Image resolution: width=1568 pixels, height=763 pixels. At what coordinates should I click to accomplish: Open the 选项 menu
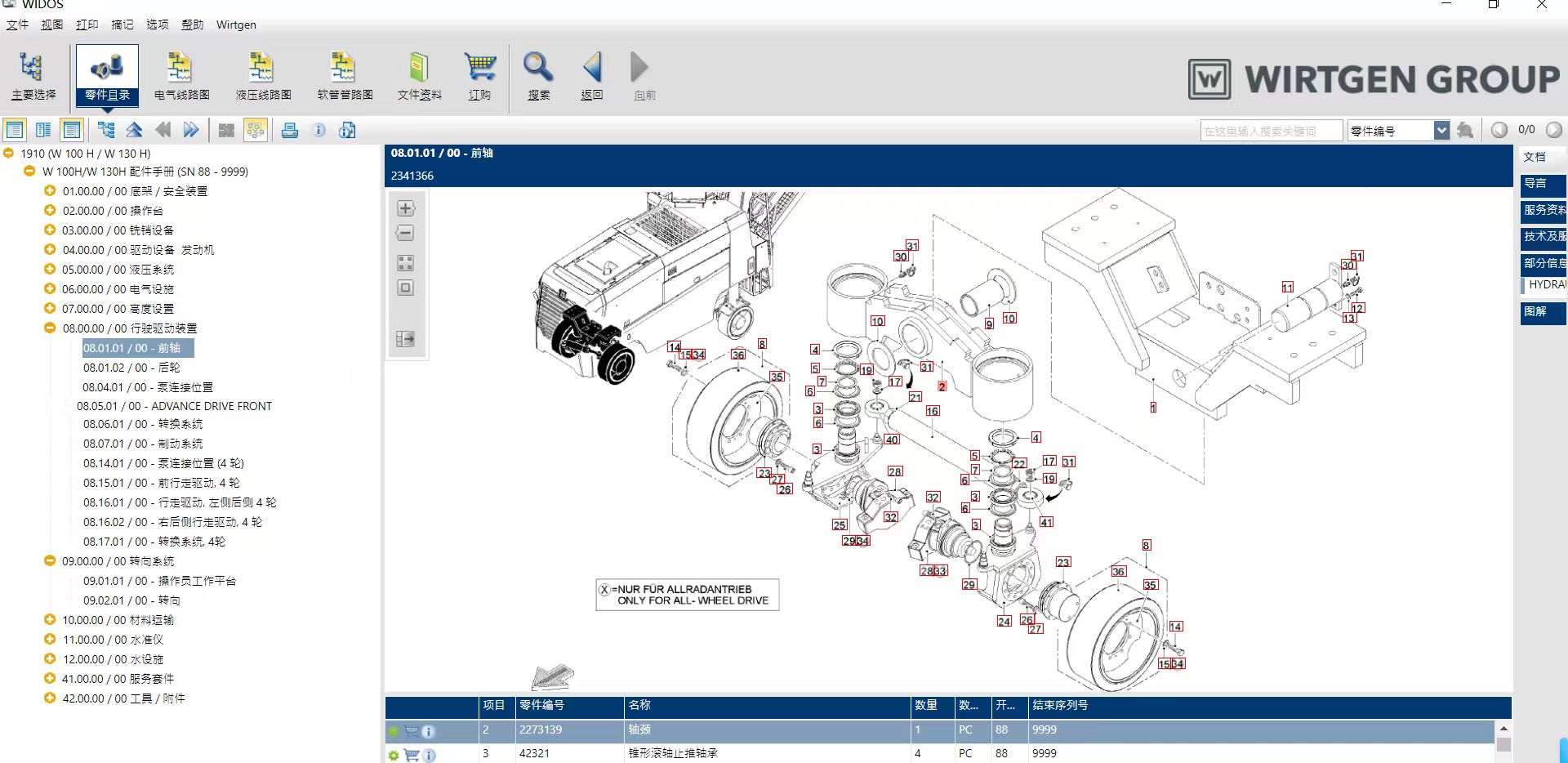coord(157,25)
